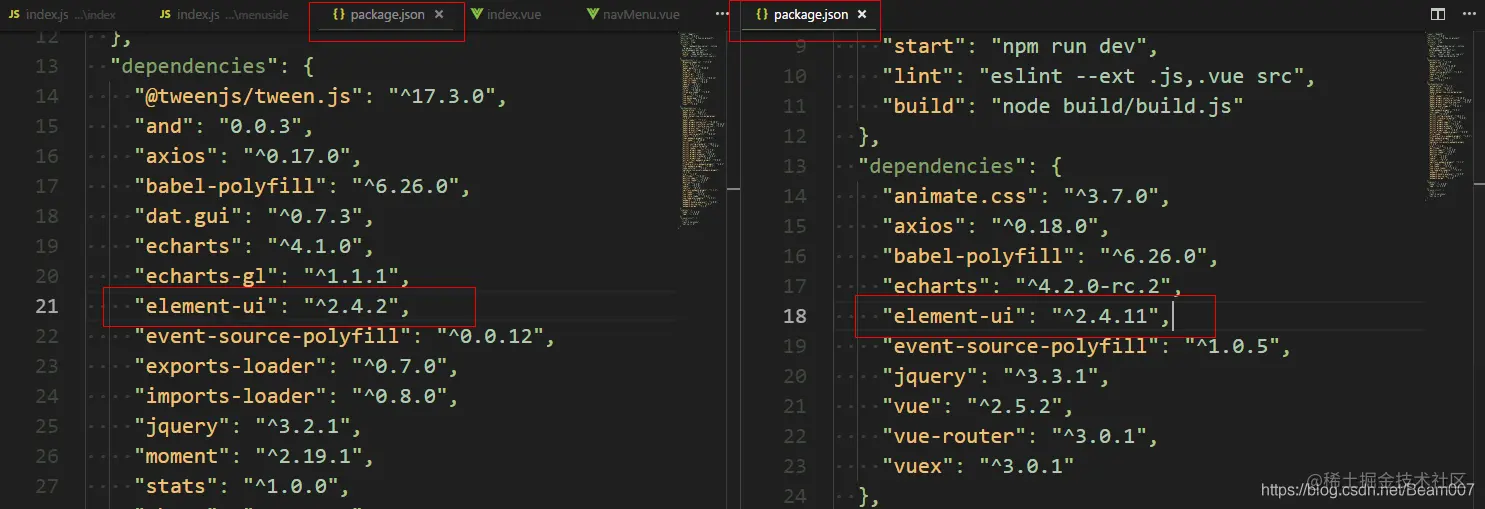Screen dimensions: 1485x509
Task: Select line number 21 in left editor
Action: click(47, 306)
